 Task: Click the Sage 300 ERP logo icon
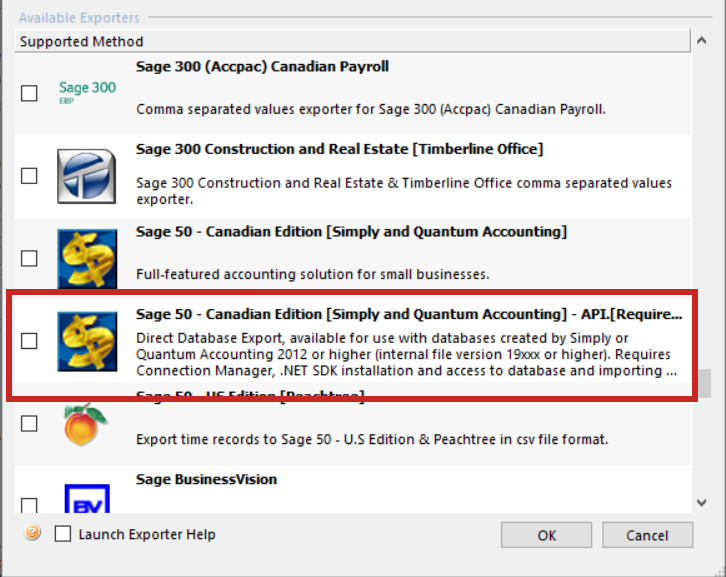tap(88, 92)
